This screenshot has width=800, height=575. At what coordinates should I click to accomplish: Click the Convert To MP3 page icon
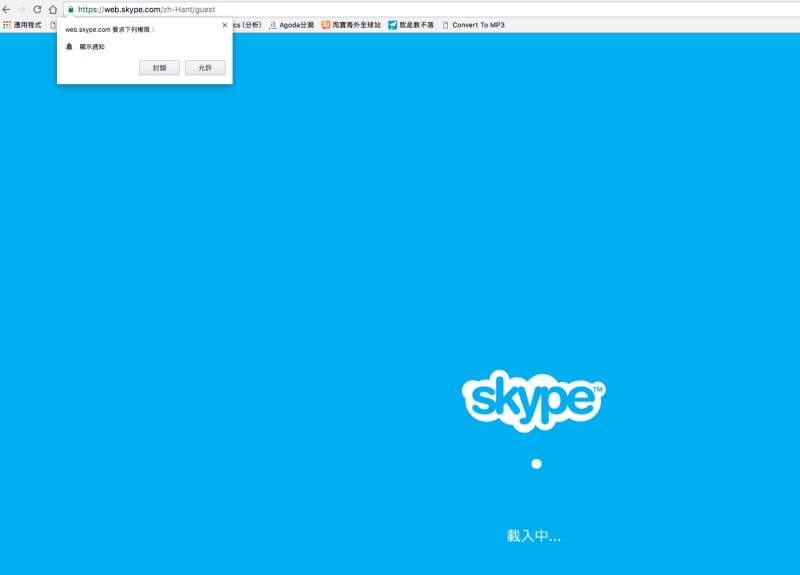pyautogui.click(x=445, y=24)
